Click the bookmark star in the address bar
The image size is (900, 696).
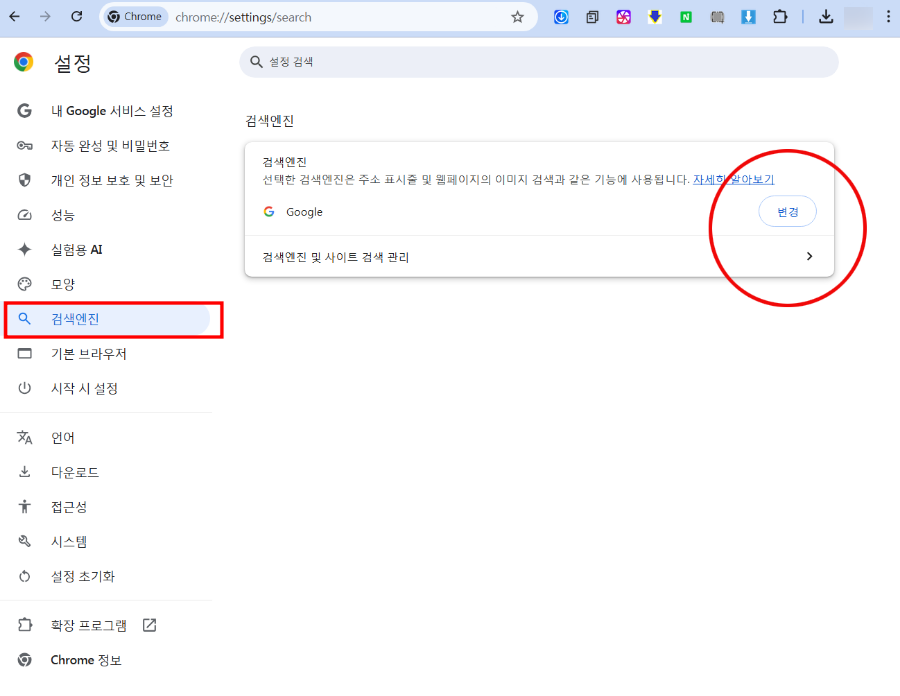pyautogui.click(x=518, y=16)
